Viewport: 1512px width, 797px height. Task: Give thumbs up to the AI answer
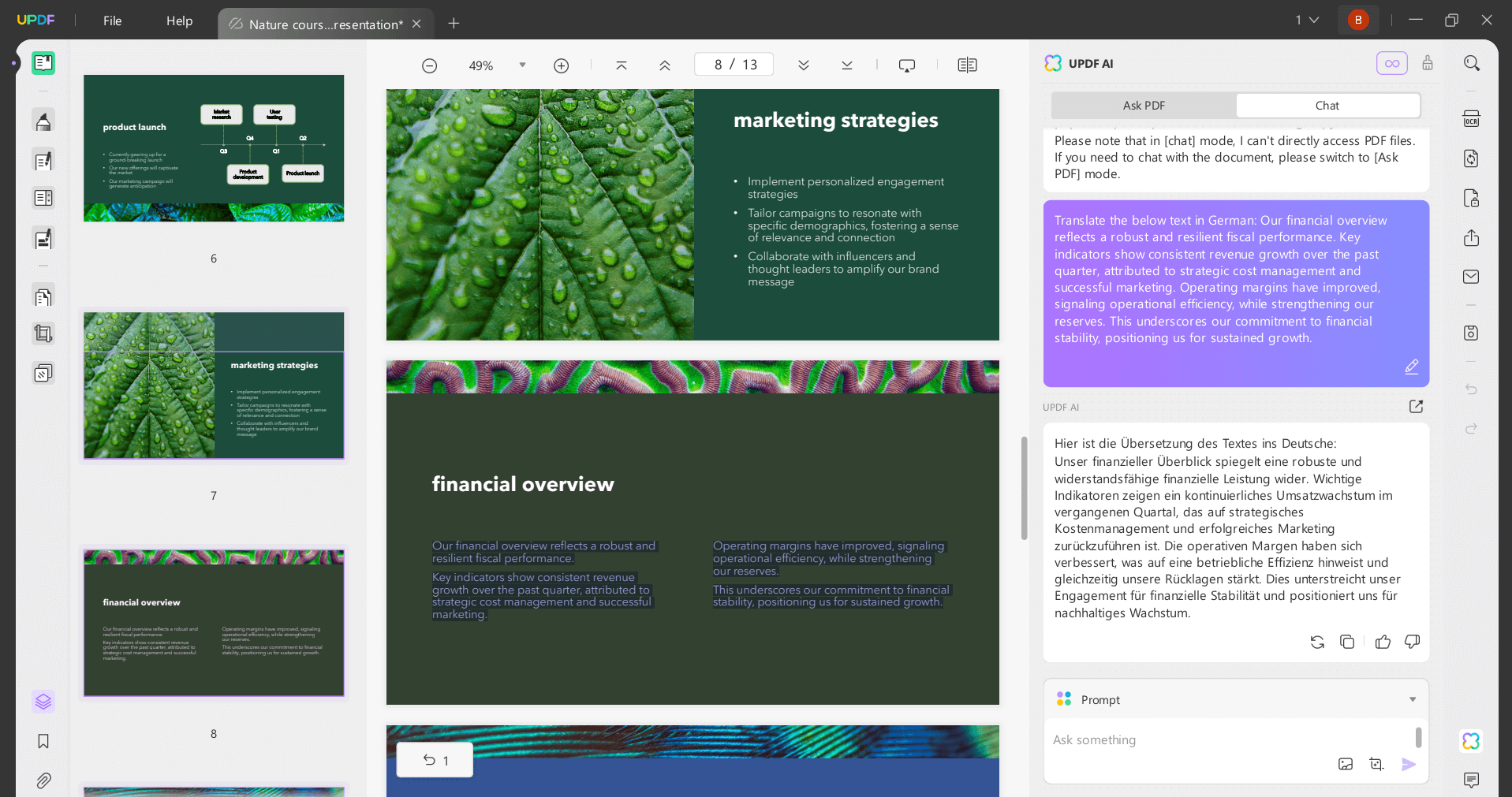point(1383,642)
